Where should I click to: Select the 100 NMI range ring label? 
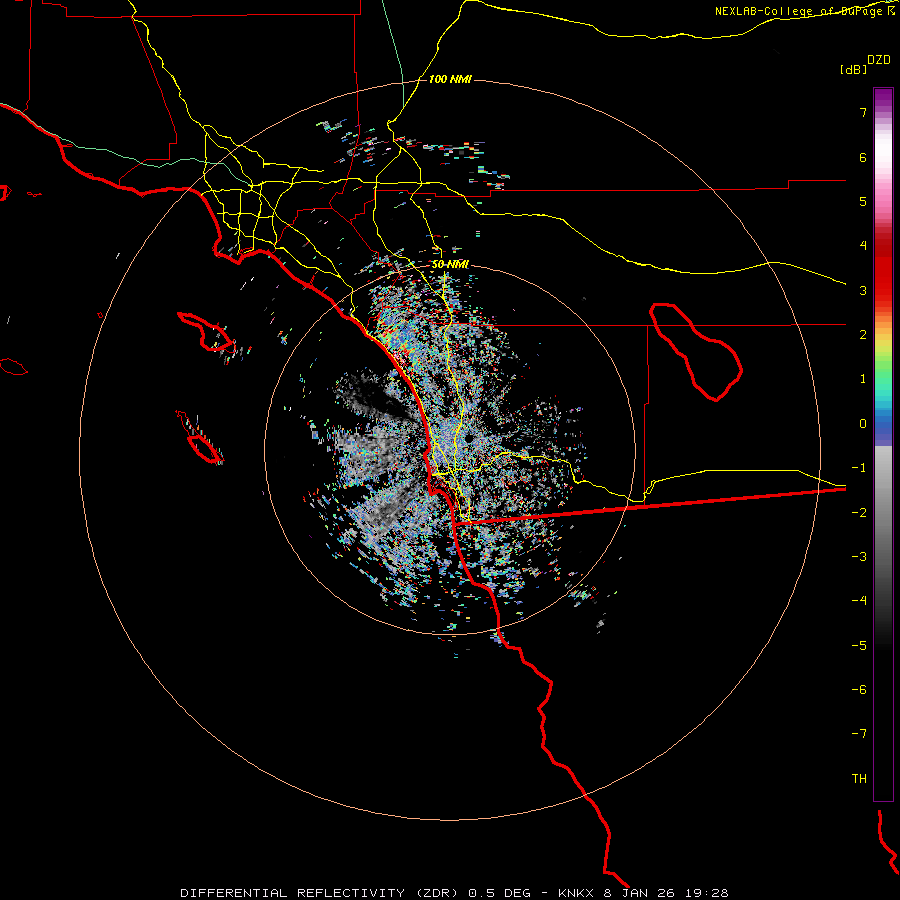(450, 79)
